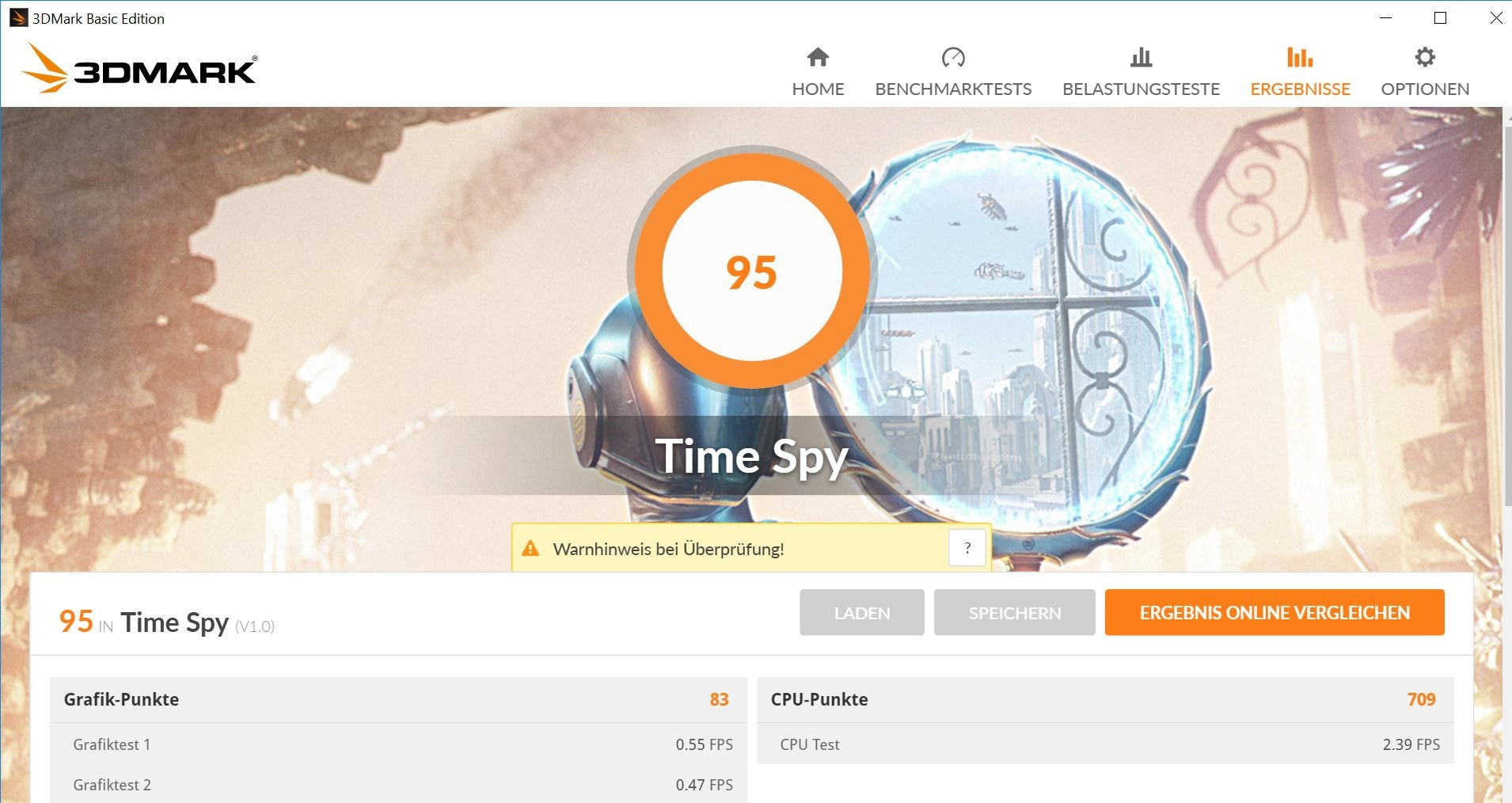
Task: Click the Grafik-Punkte score 83
Action: (x=719, y=699)
